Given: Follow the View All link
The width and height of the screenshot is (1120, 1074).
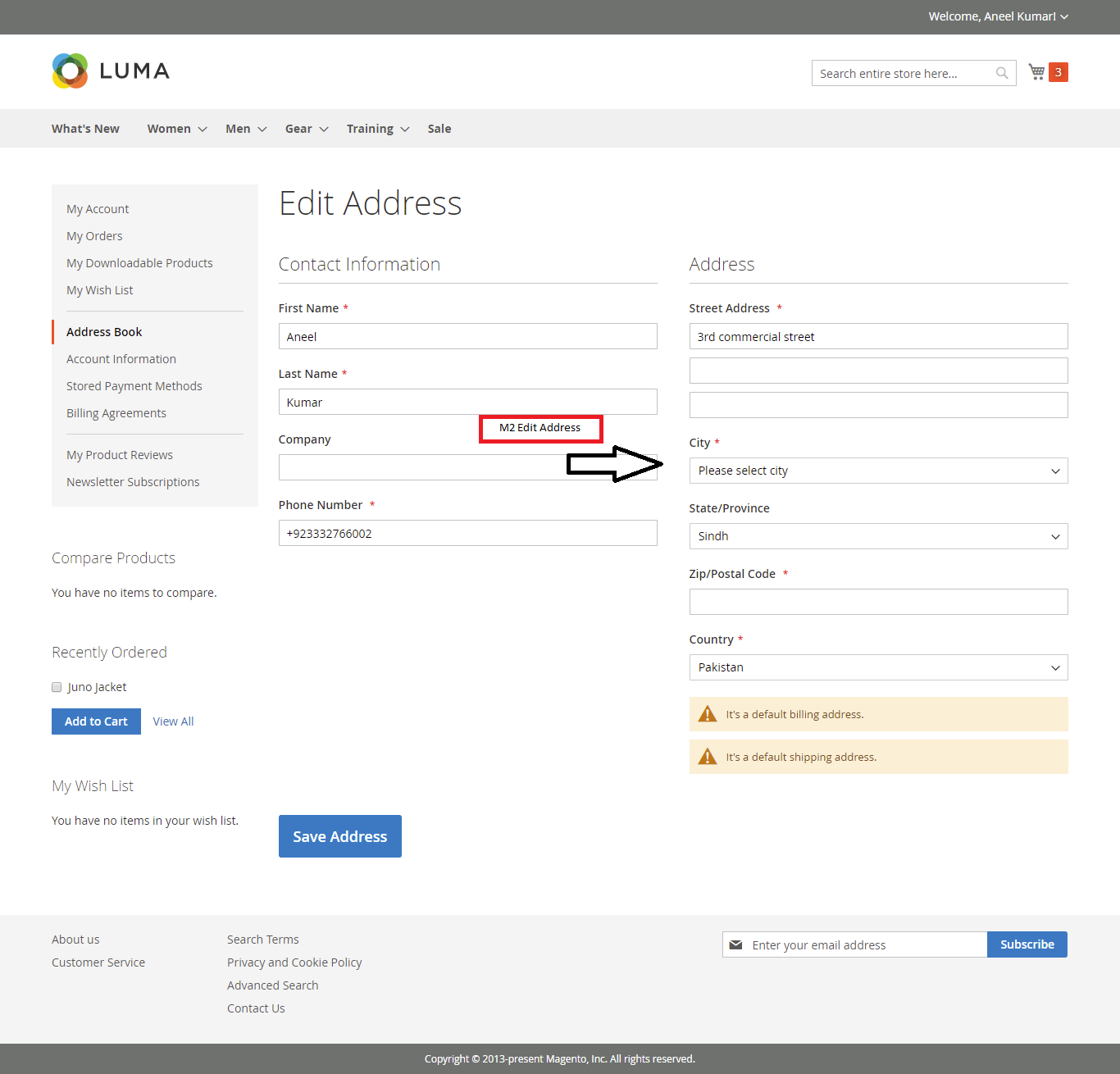Looking at the screenshot, I should click(173, 721).
